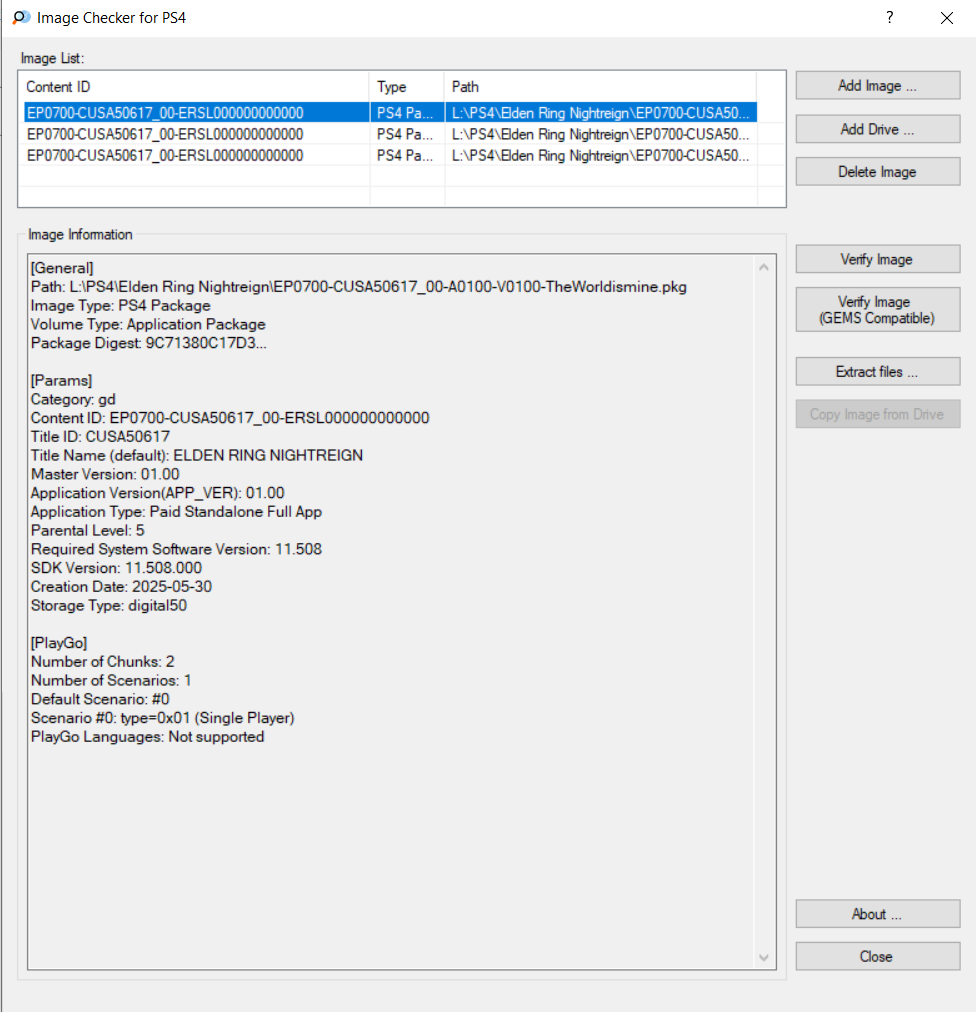Click the "Parental Level: 5" line
The image size is (976, 1012).
pos(88,530)
